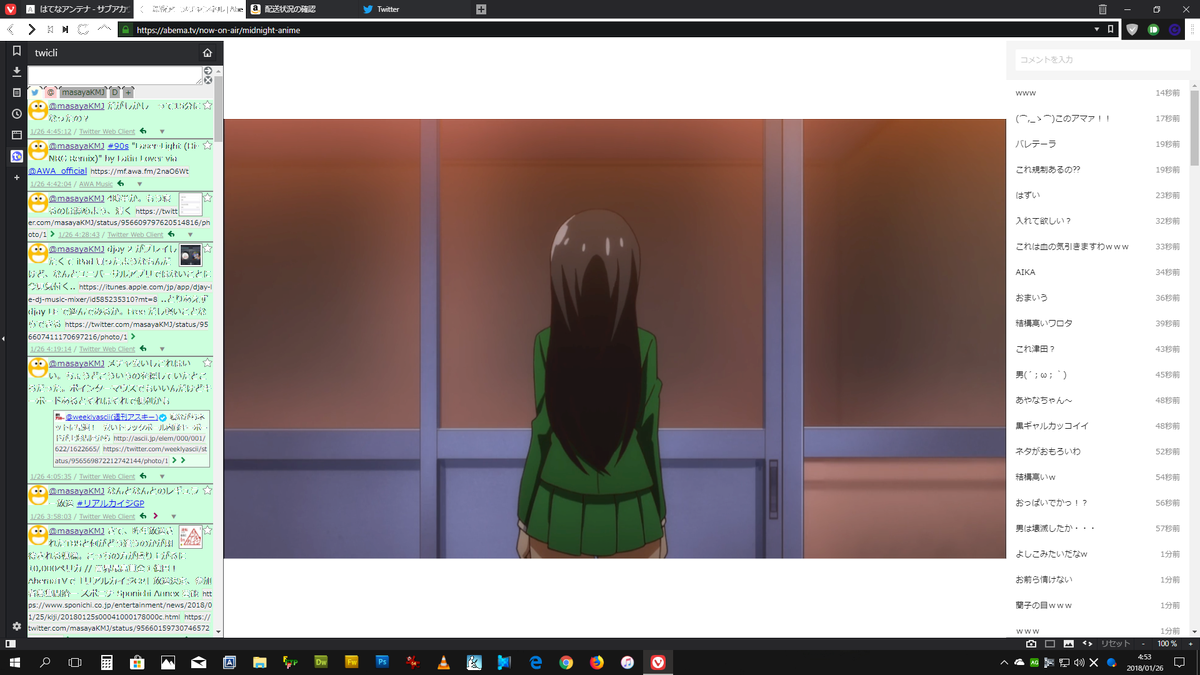Image resolution: width=1200 pixels, height=675 pixels.
Task: Reload the current page
Action: click(83, 30)
